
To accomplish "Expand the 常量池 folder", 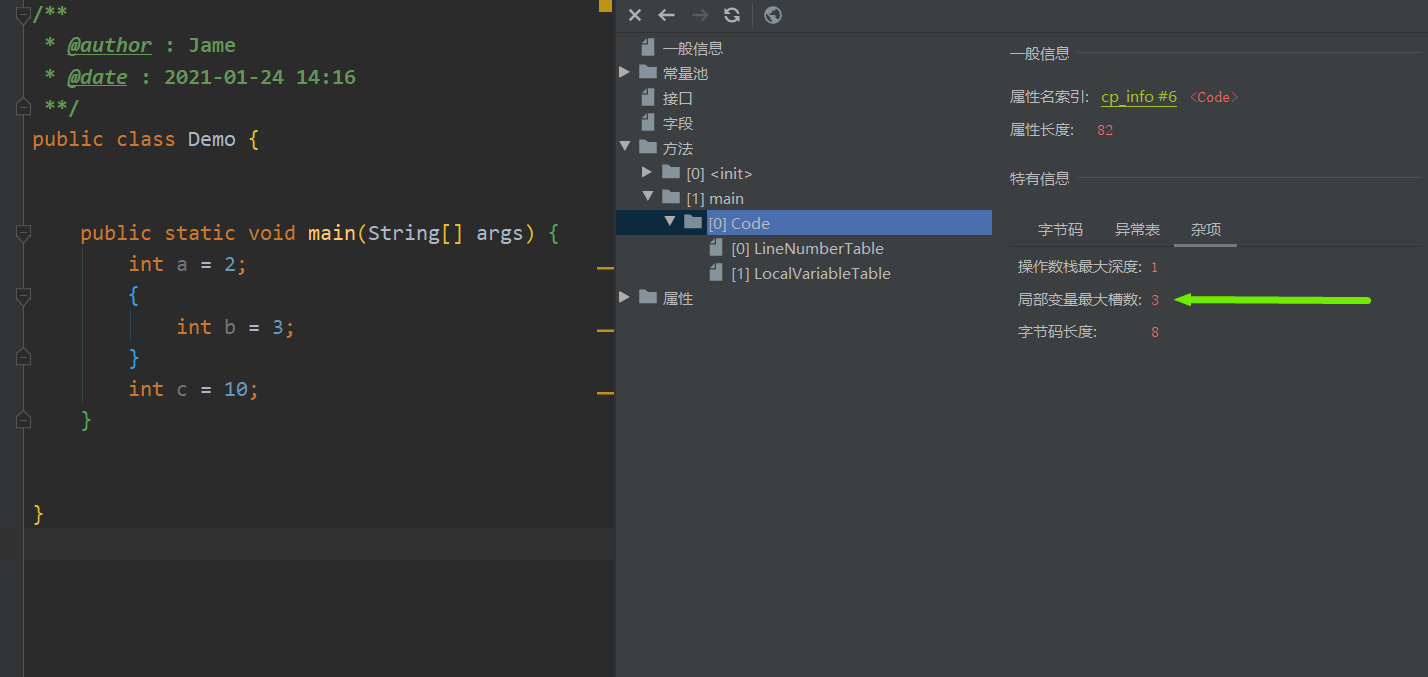I will (x=624, y=72).
